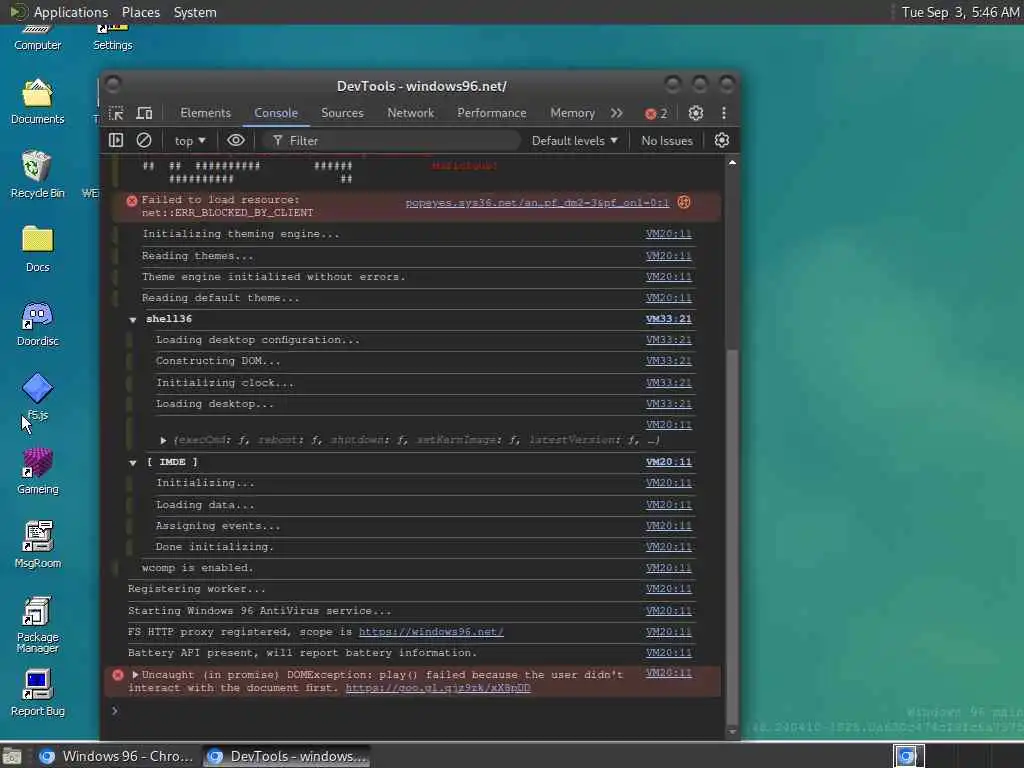This screenshot has height=768, width=1024.
Task: Select the Console tab
Action: 276,113
